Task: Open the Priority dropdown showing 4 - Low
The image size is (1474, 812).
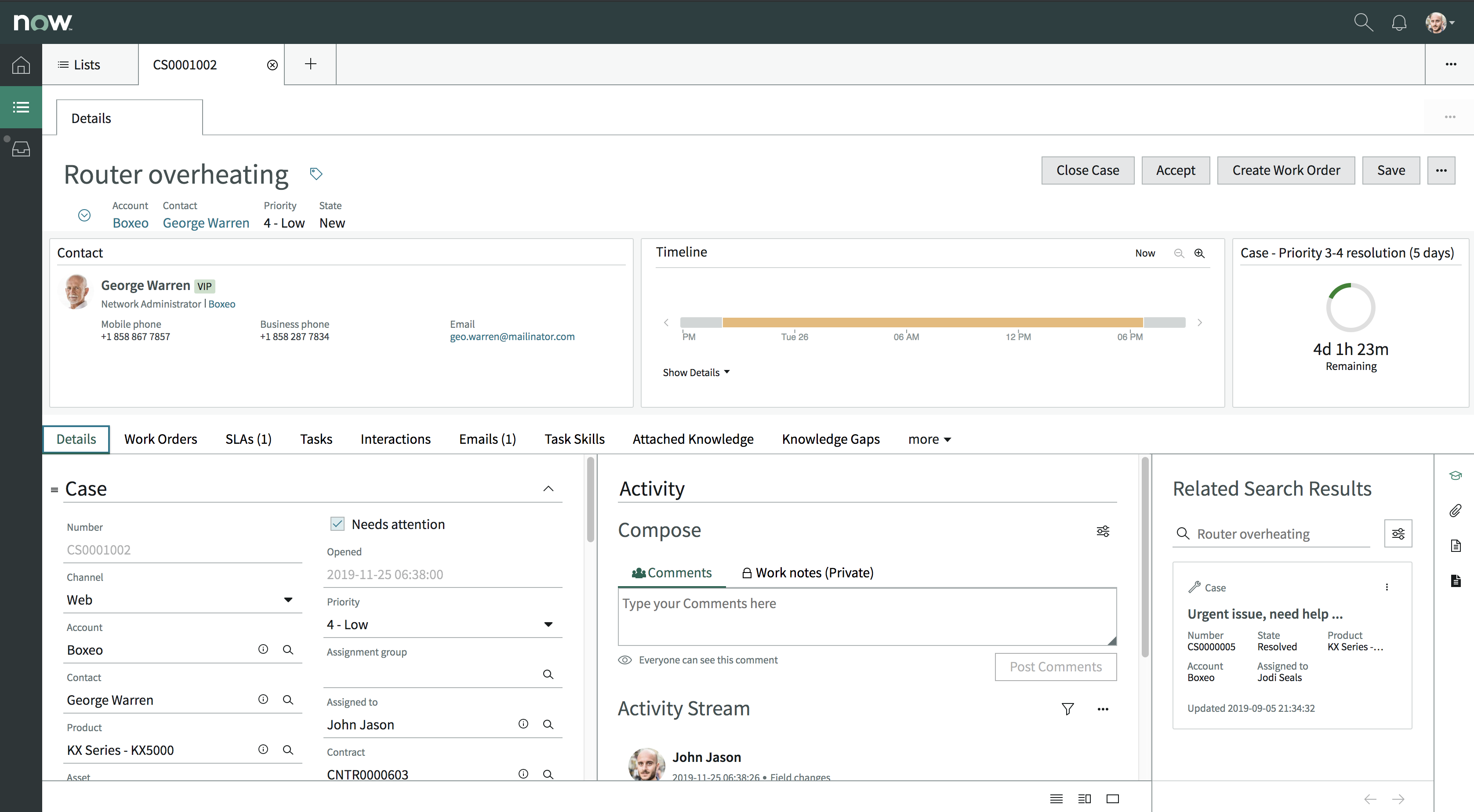Action: [443, 624]
